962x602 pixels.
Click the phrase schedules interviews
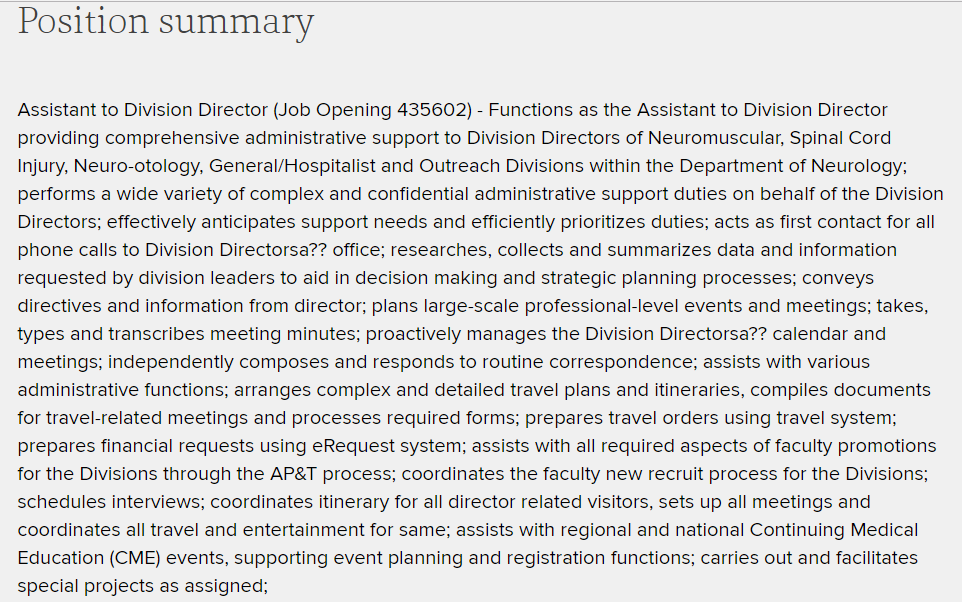click(109, 502)
